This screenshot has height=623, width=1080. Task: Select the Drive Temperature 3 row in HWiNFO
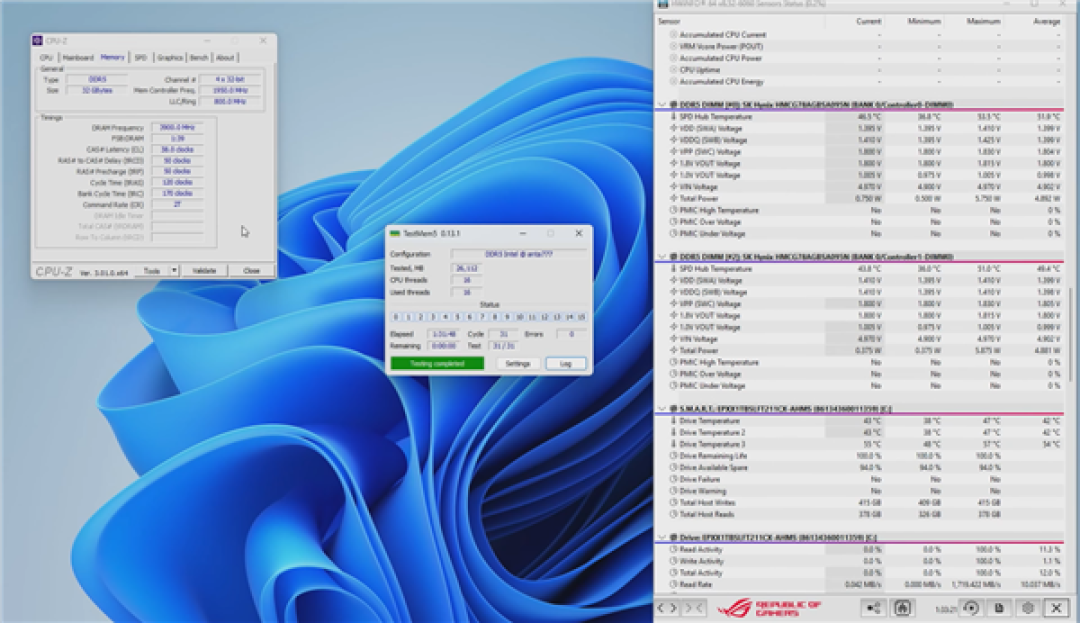(x=861, y=444)
